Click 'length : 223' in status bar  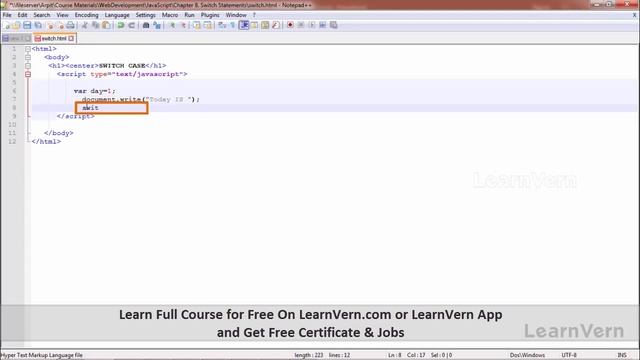pyautogui.click(x=308, y=355)
